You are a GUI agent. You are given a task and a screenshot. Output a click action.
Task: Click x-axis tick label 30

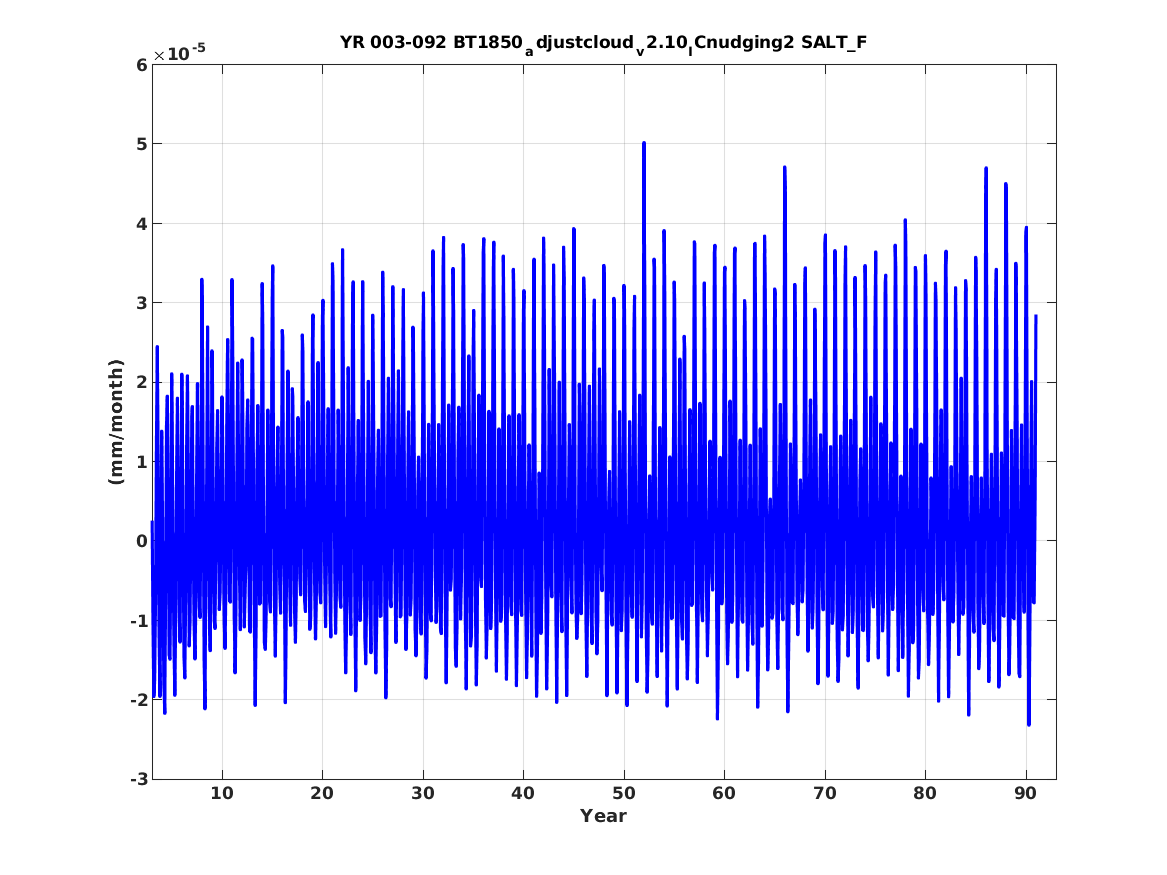click(x=423, y=793)
